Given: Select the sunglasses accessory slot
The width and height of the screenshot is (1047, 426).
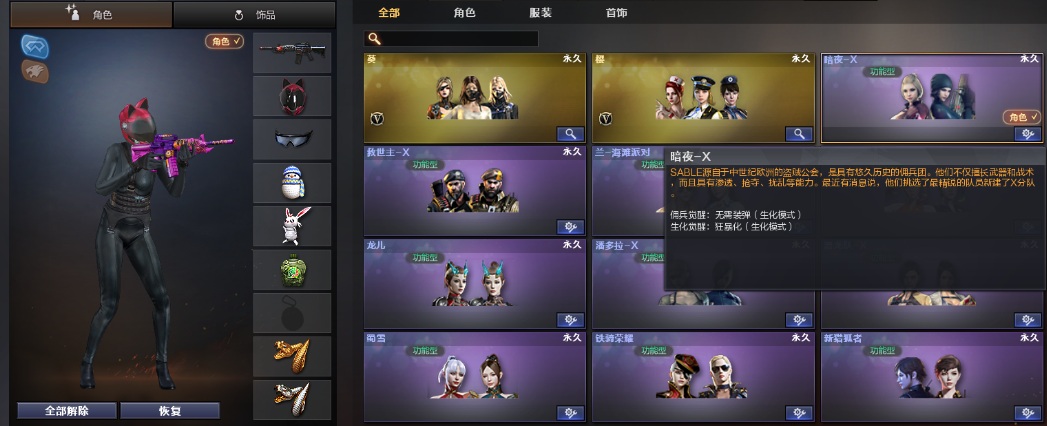Looking at the screenshot, I should click(292, 140).
